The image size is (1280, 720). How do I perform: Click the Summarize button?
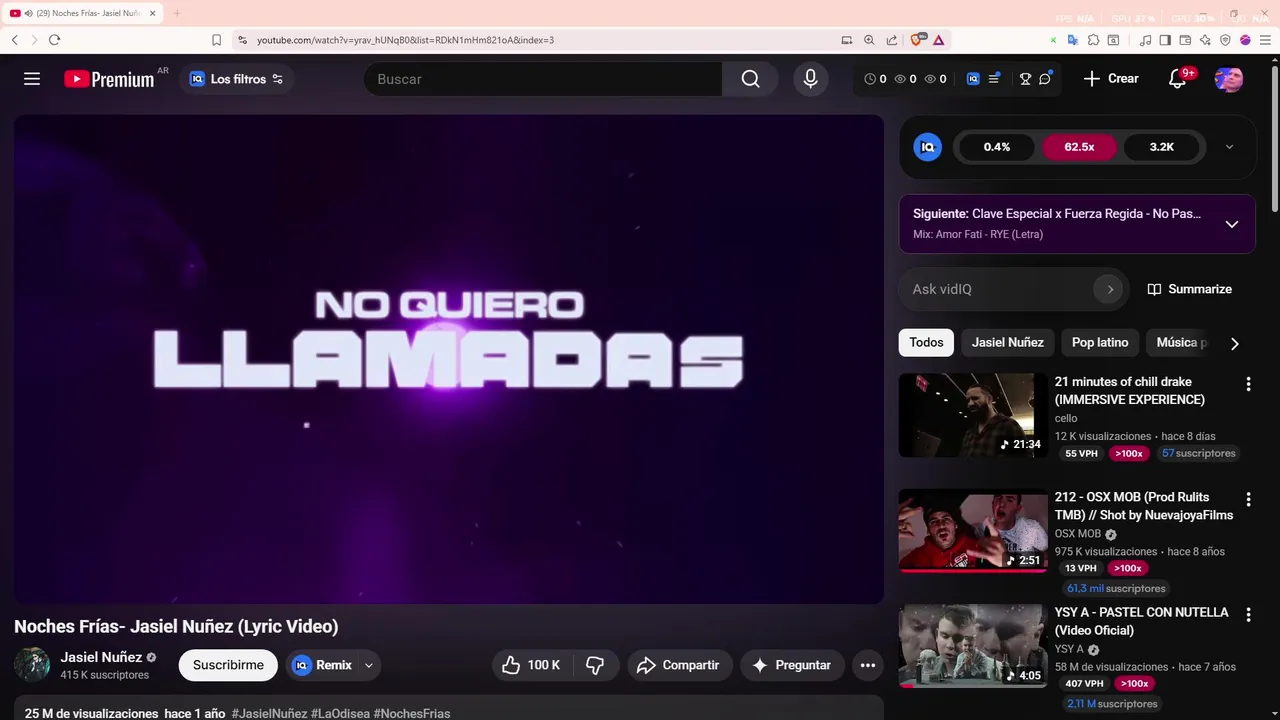coord(1189,289)
